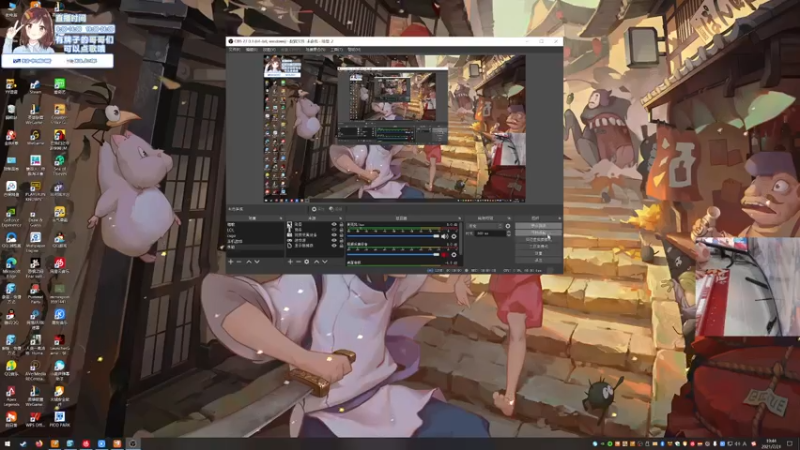
Task: Click transition duration input field
Action: tap(490, 234)
